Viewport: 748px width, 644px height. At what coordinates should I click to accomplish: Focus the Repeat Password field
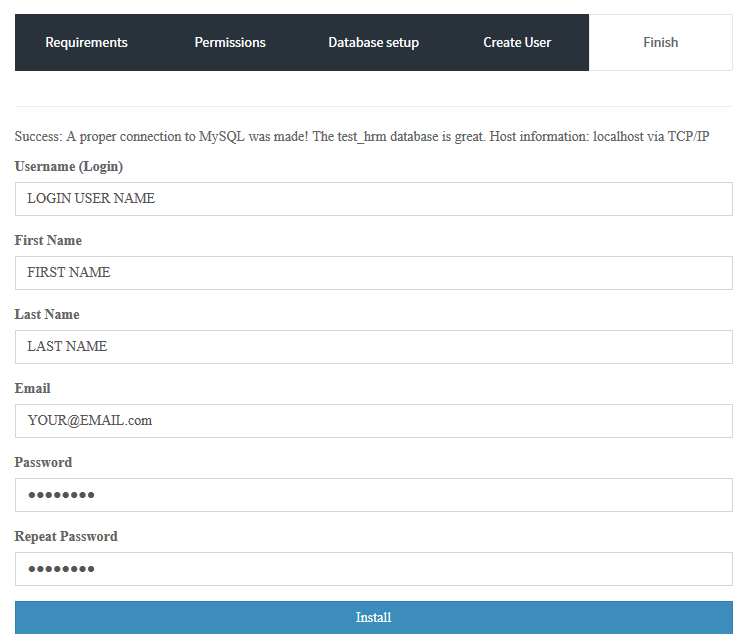tap(374, 569)
